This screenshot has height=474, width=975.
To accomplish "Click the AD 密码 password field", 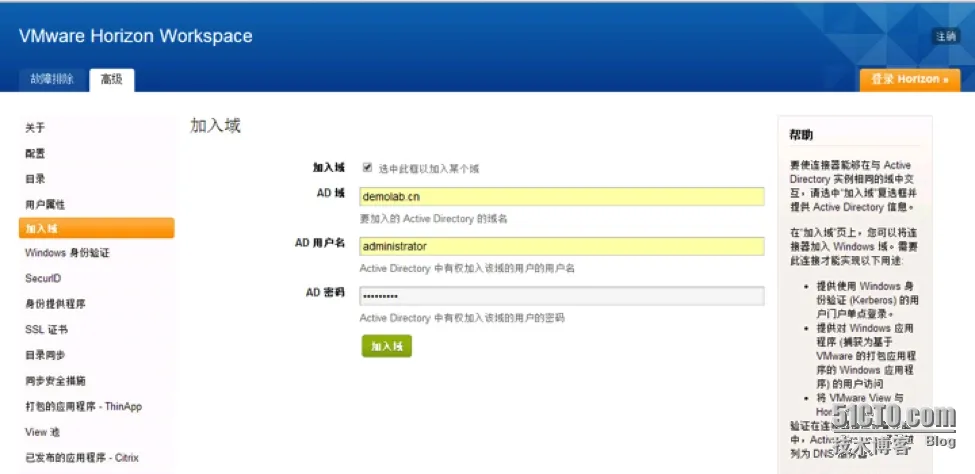I will (x=561, y=296).
